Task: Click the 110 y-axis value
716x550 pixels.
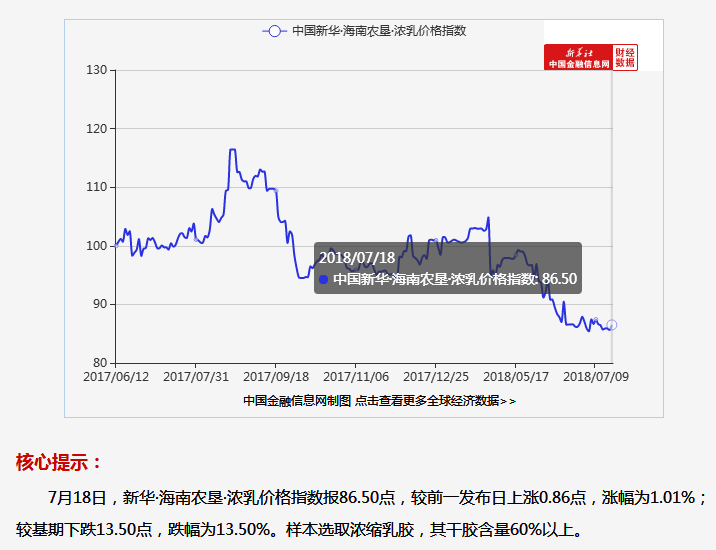Action: point(96,187)
